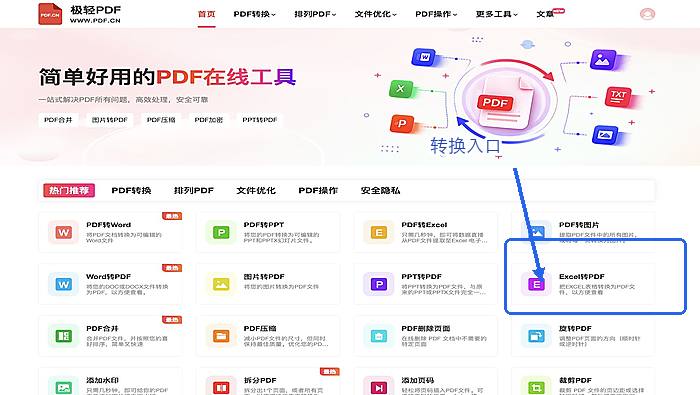Viewport: 700px width, 395px height.
Task: Open the PDF合并 card title
Action: (102, 328)
